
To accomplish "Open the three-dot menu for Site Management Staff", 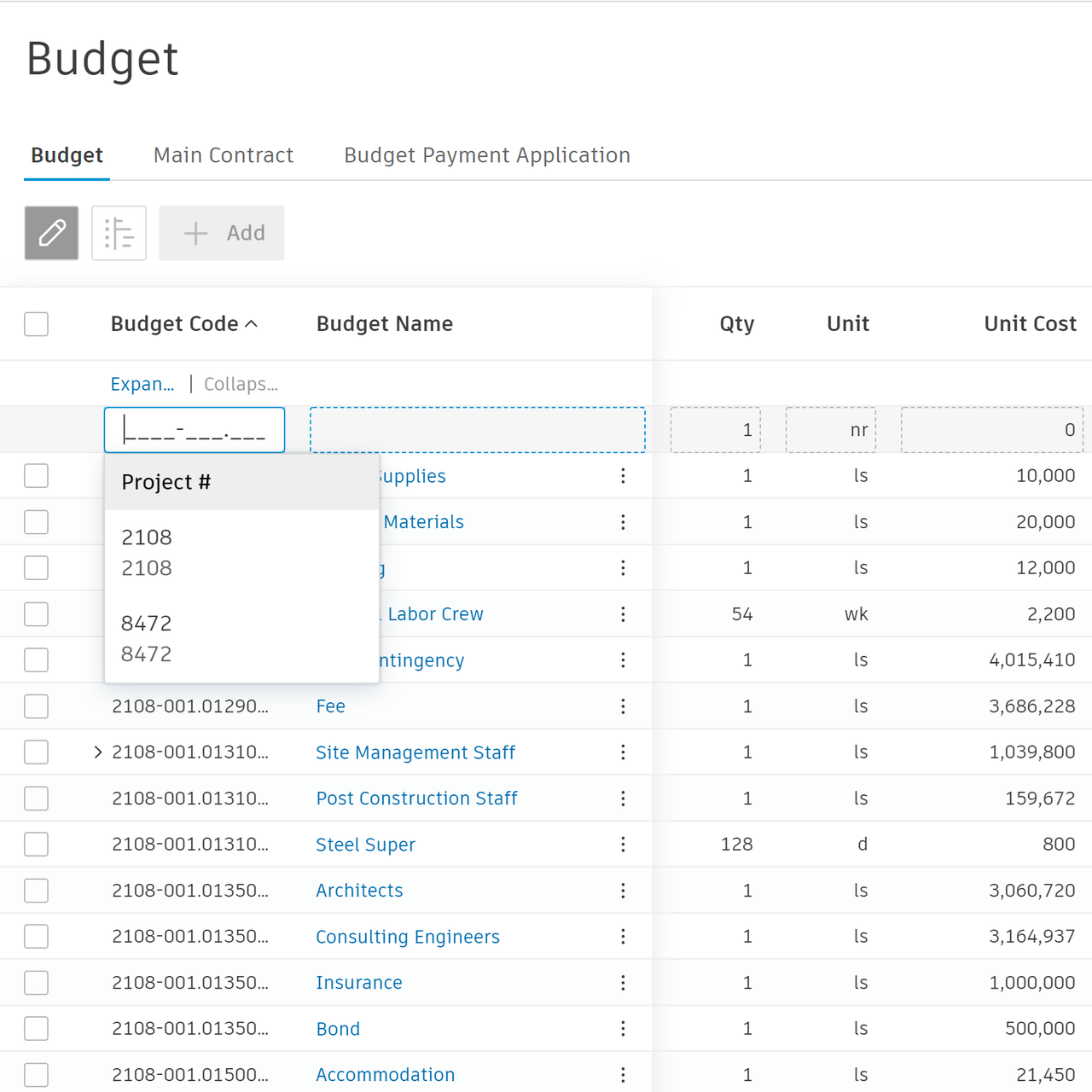I will [x=623, y=752].
